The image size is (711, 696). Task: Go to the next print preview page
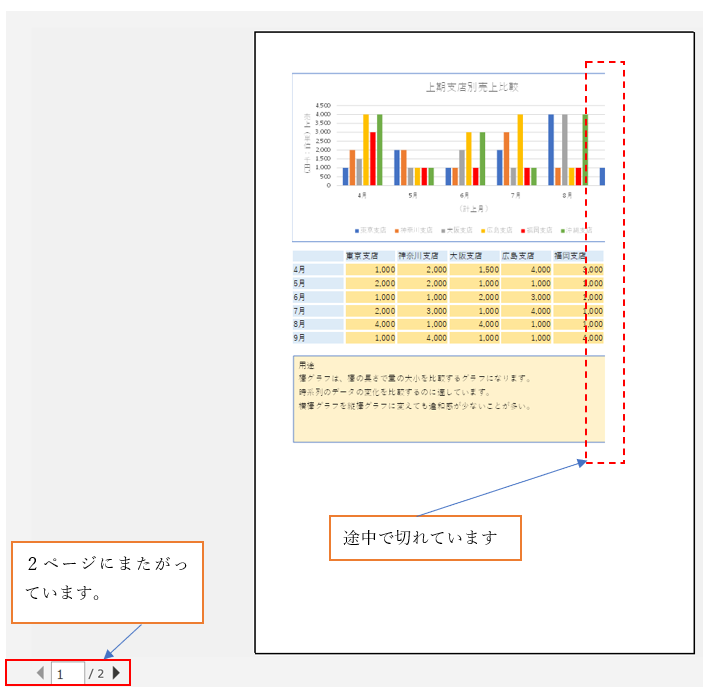tap(117, 673)
